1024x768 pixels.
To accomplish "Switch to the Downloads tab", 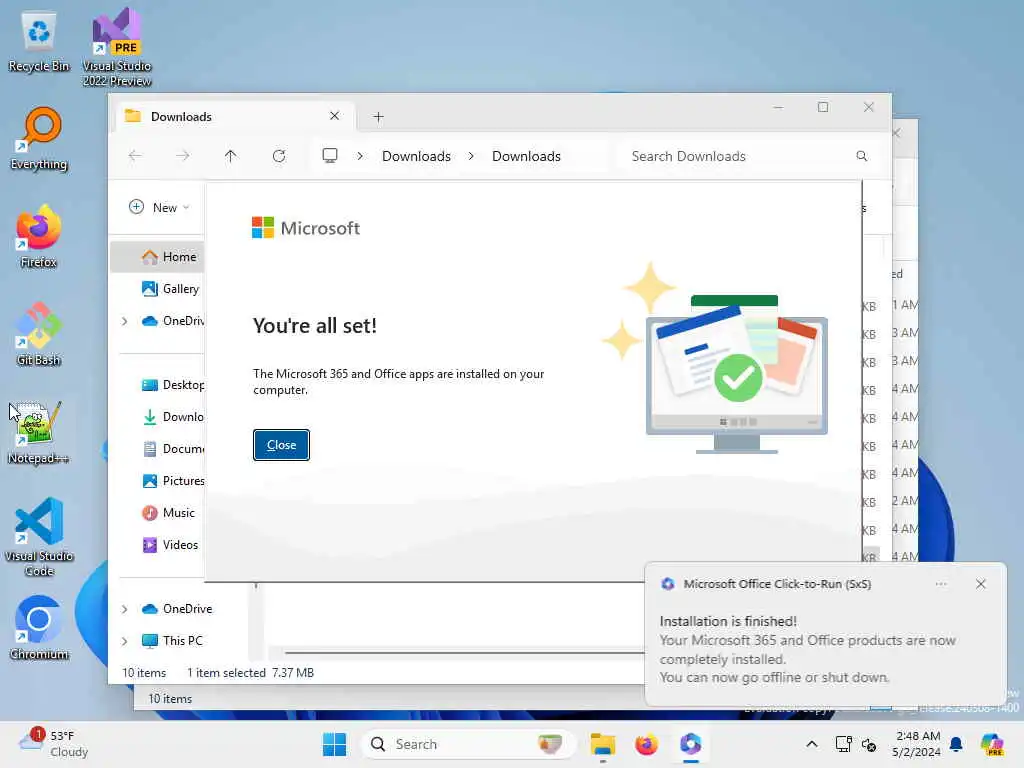I will click(235, 116).
